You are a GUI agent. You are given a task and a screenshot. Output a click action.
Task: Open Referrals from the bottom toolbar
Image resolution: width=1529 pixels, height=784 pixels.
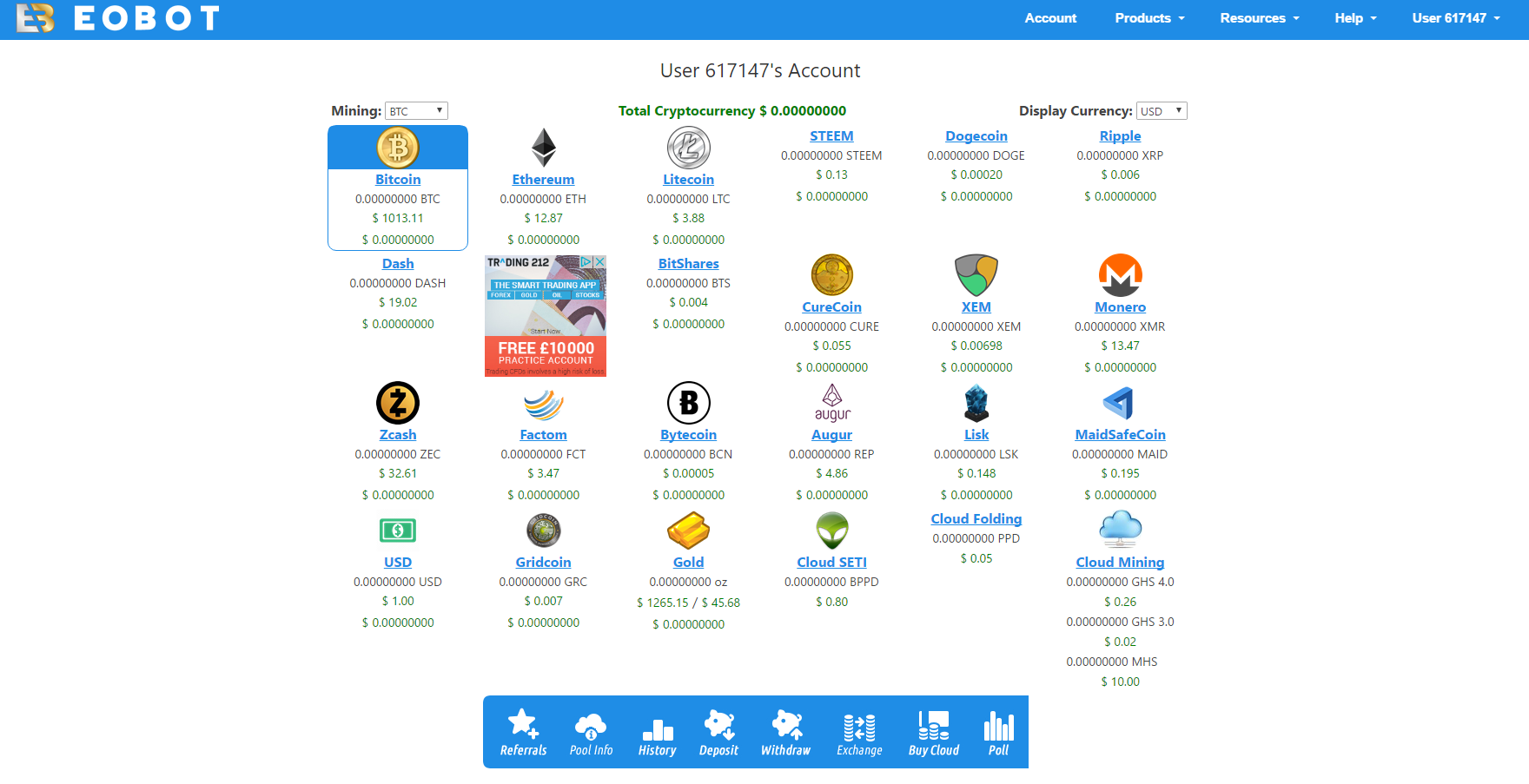(x=524, y=733)
